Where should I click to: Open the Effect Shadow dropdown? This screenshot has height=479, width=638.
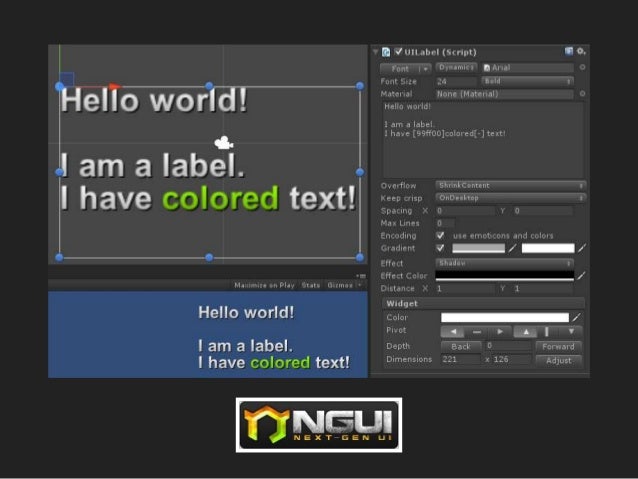[505, 263]
